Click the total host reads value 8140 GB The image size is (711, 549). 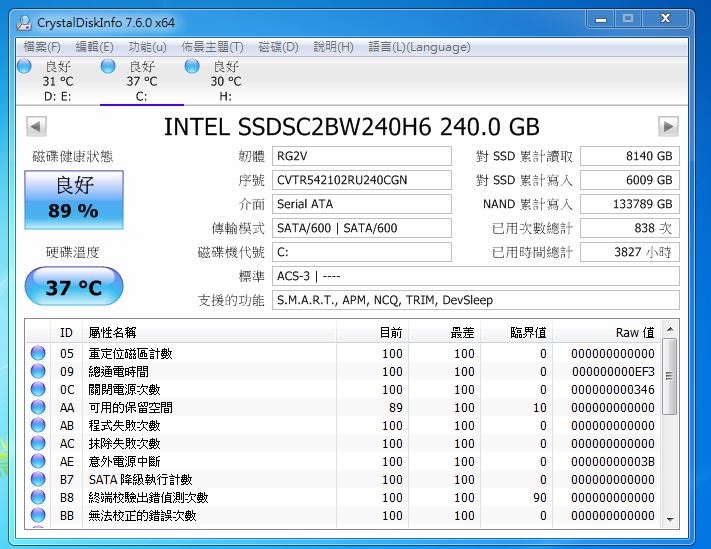click(x=630, y=156)
